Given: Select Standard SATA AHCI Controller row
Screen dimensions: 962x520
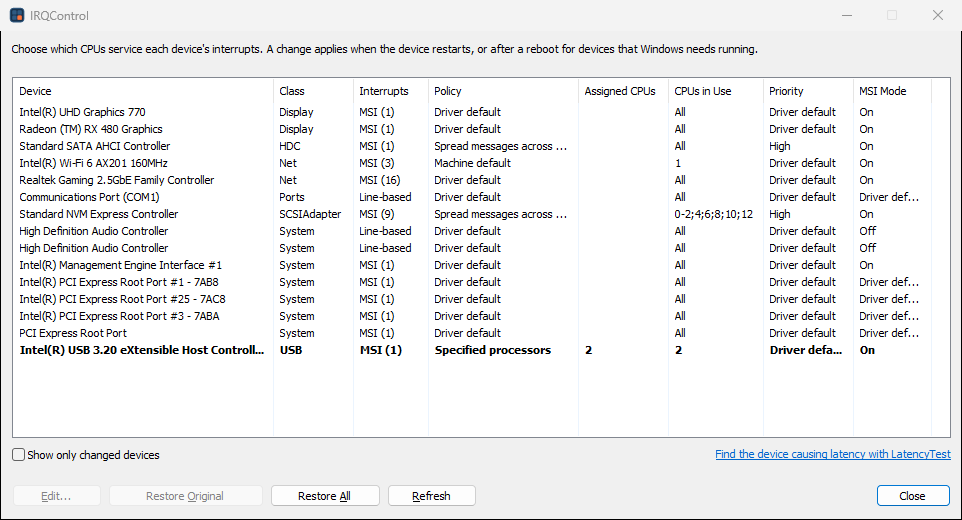Looking at the screenshot, I should coord(472,146).
